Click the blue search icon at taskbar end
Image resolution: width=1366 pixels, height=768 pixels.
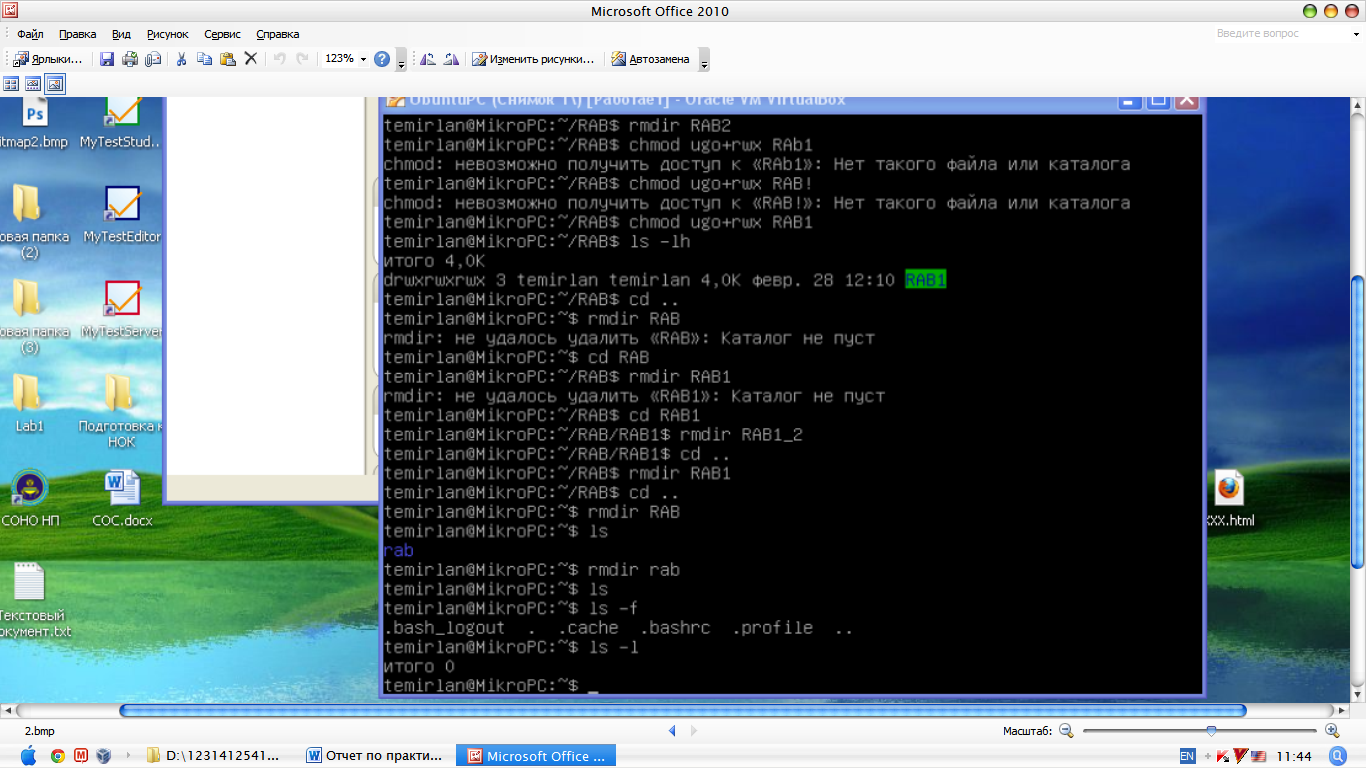click(x=1336, y=756)
